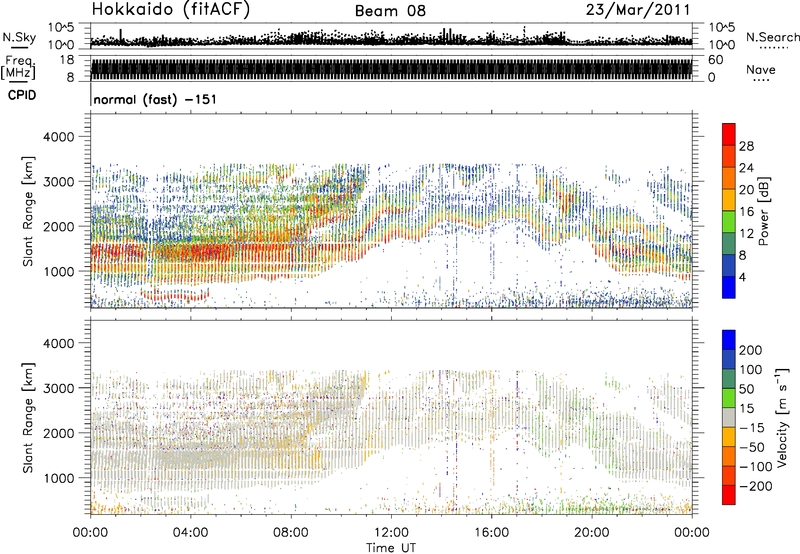The image size is (800, 554).
Task: Click the "20" power colorbar tick label
Action: tap(746, 190)
